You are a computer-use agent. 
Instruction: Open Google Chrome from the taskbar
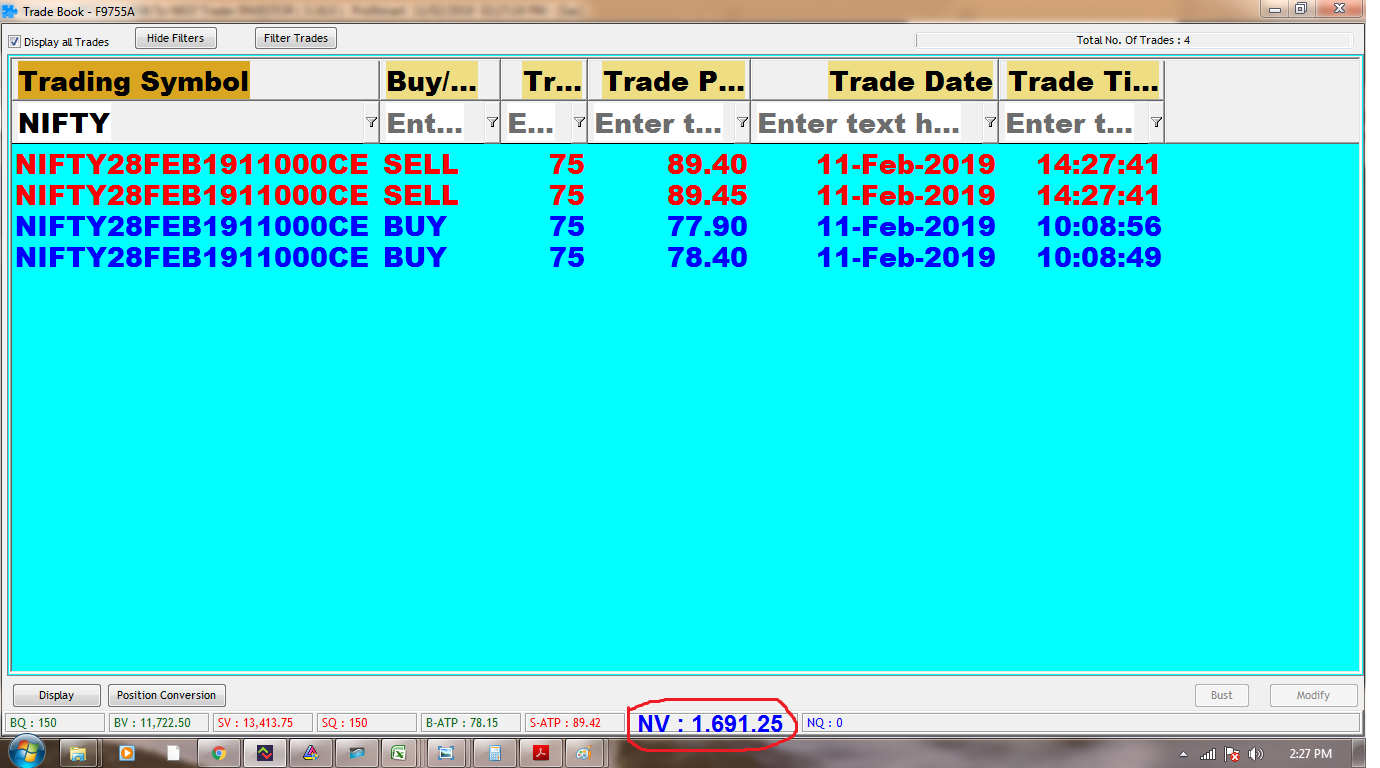pyautogui.click(x=218, y=753)
